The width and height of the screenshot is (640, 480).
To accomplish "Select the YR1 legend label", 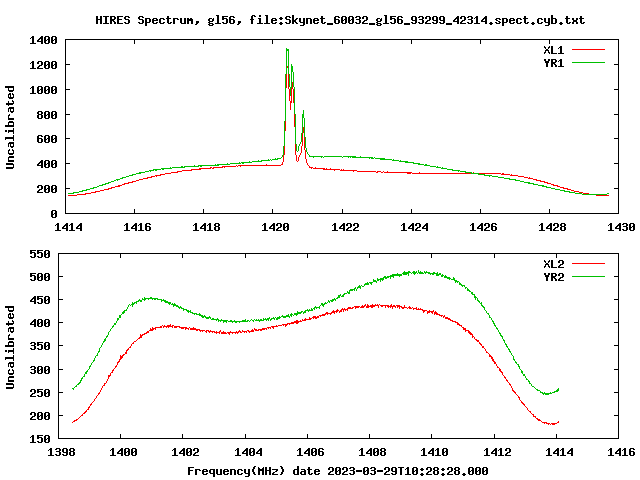I will tap(553, 63).
